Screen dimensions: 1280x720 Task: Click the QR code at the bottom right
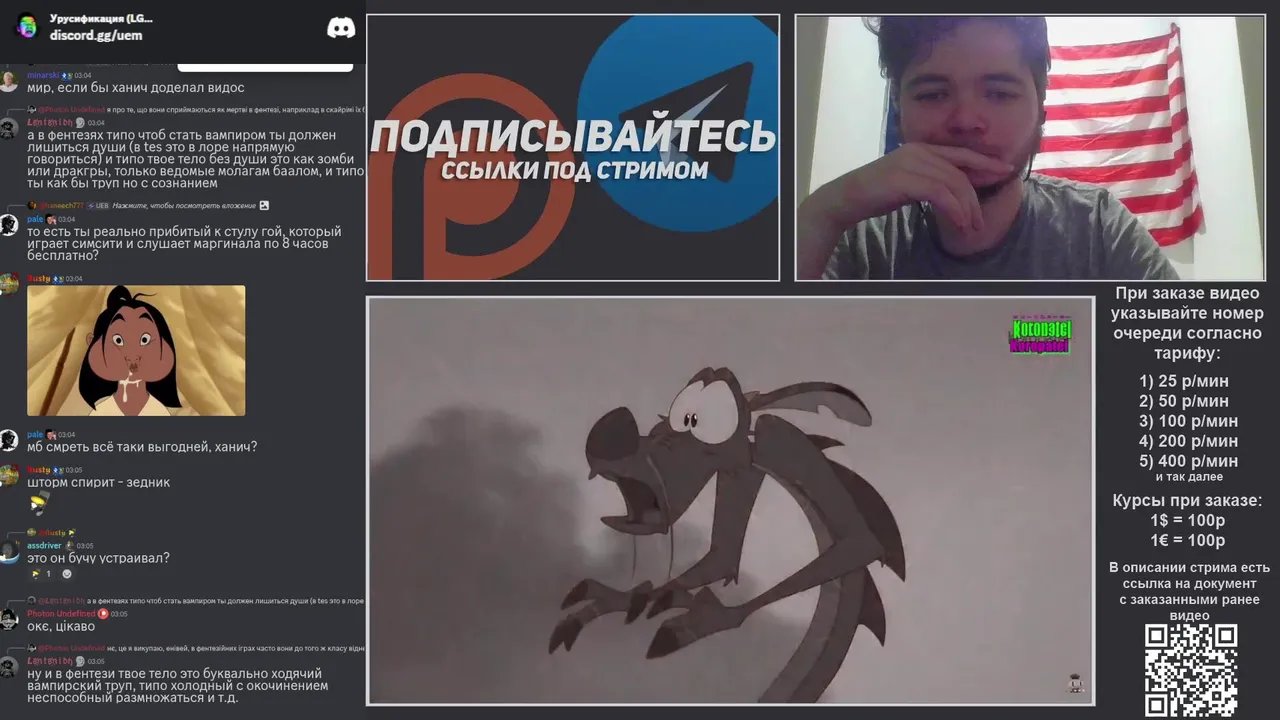click(x=1190, y=670)
